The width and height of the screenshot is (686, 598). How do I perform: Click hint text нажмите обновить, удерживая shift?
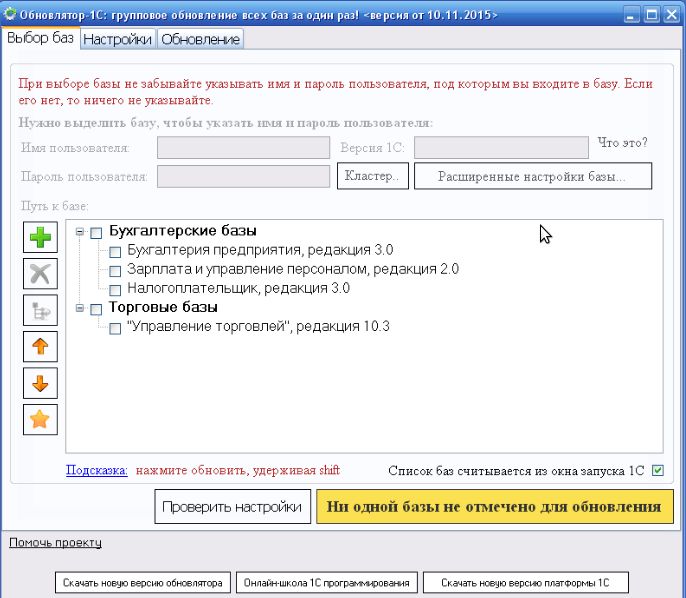(x=238, y=470)
